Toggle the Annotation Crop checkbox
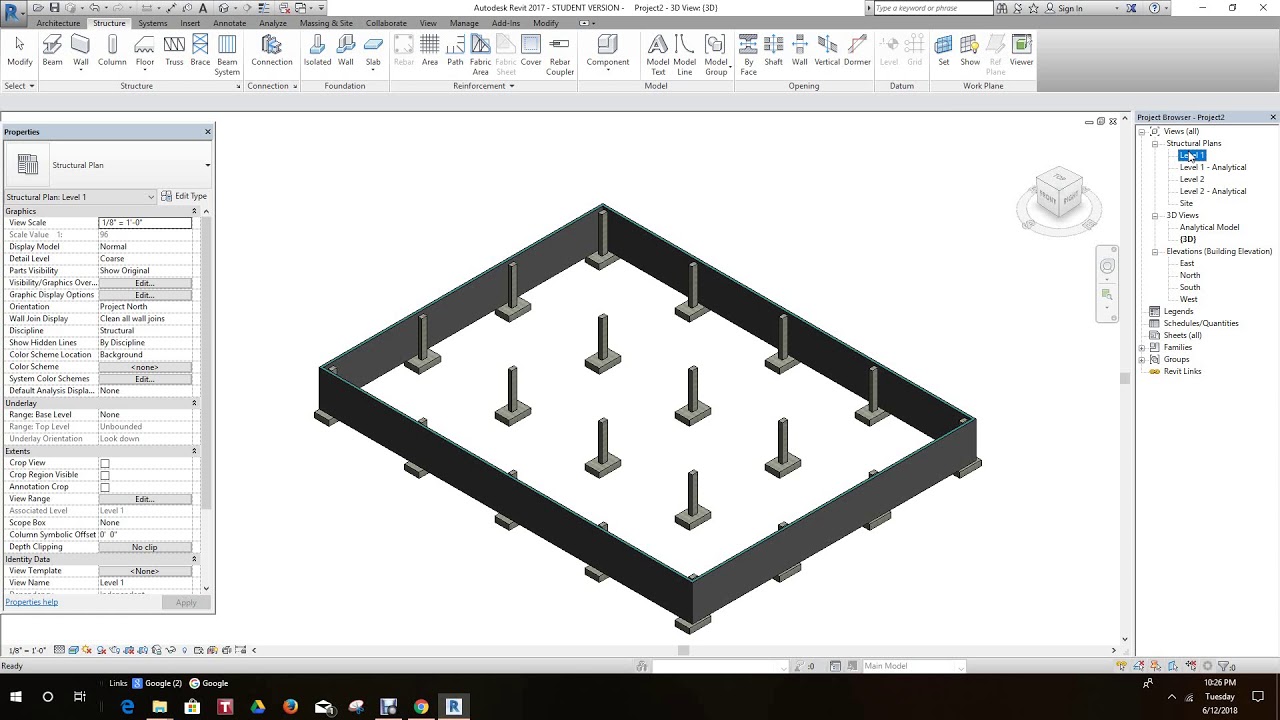 click(x=104, y=487)
